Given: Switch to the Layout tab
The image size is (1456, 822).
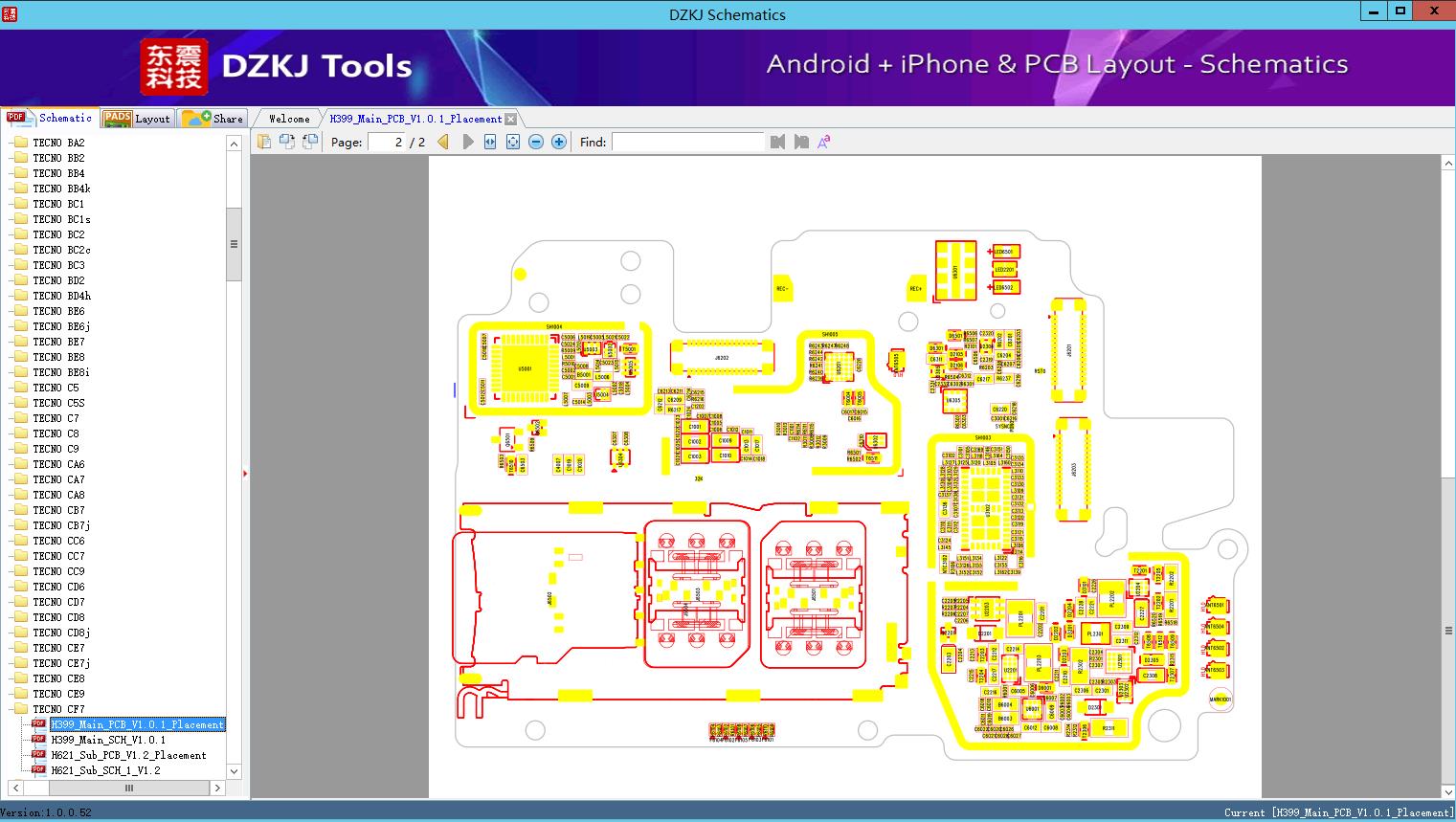Looking at the screenshot, I should (137, 119).
